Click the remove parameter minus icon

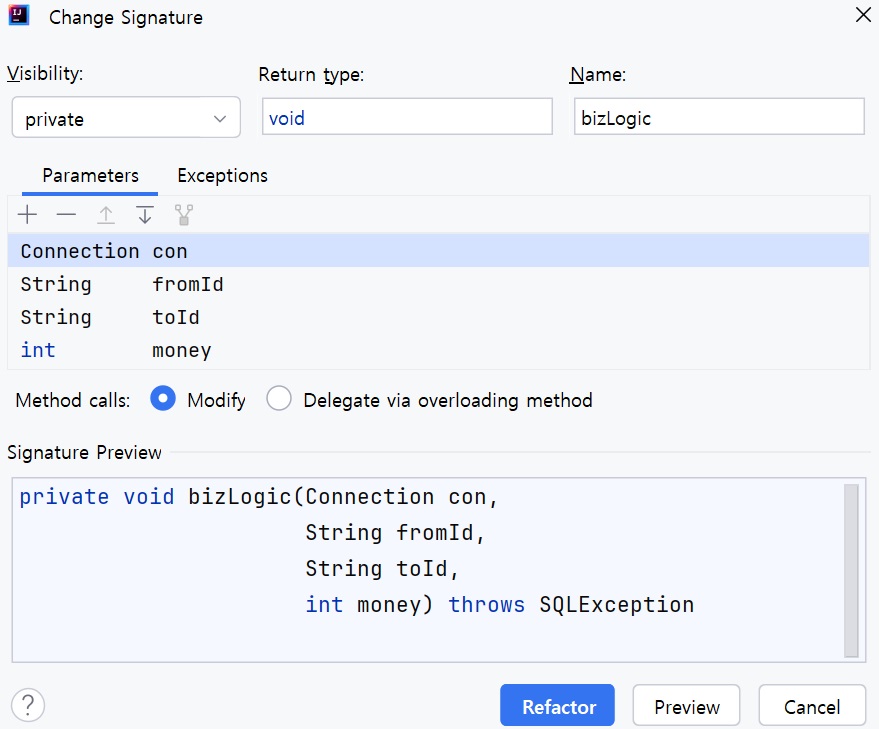pyautogui.click(x=66, y=215)
